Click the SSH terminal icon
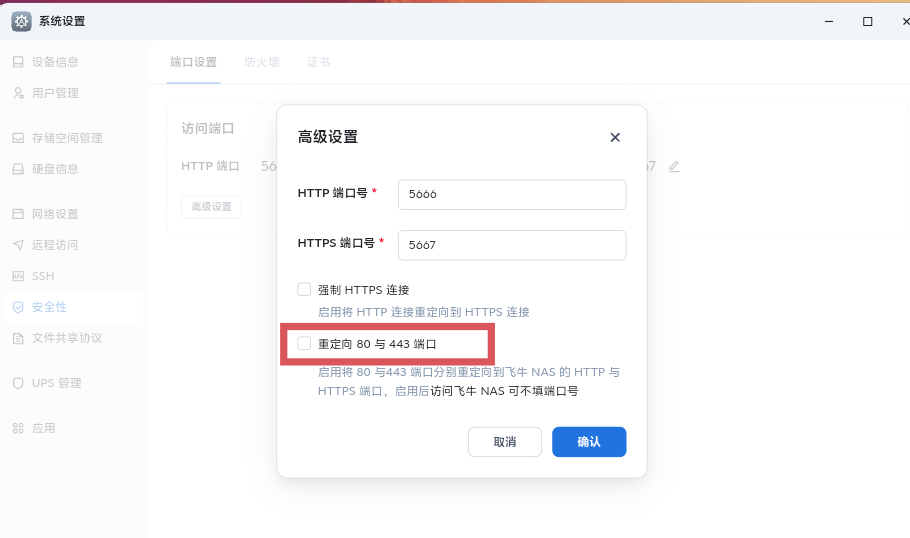Screen dimensions: 910x538 [x=17, y=276]
